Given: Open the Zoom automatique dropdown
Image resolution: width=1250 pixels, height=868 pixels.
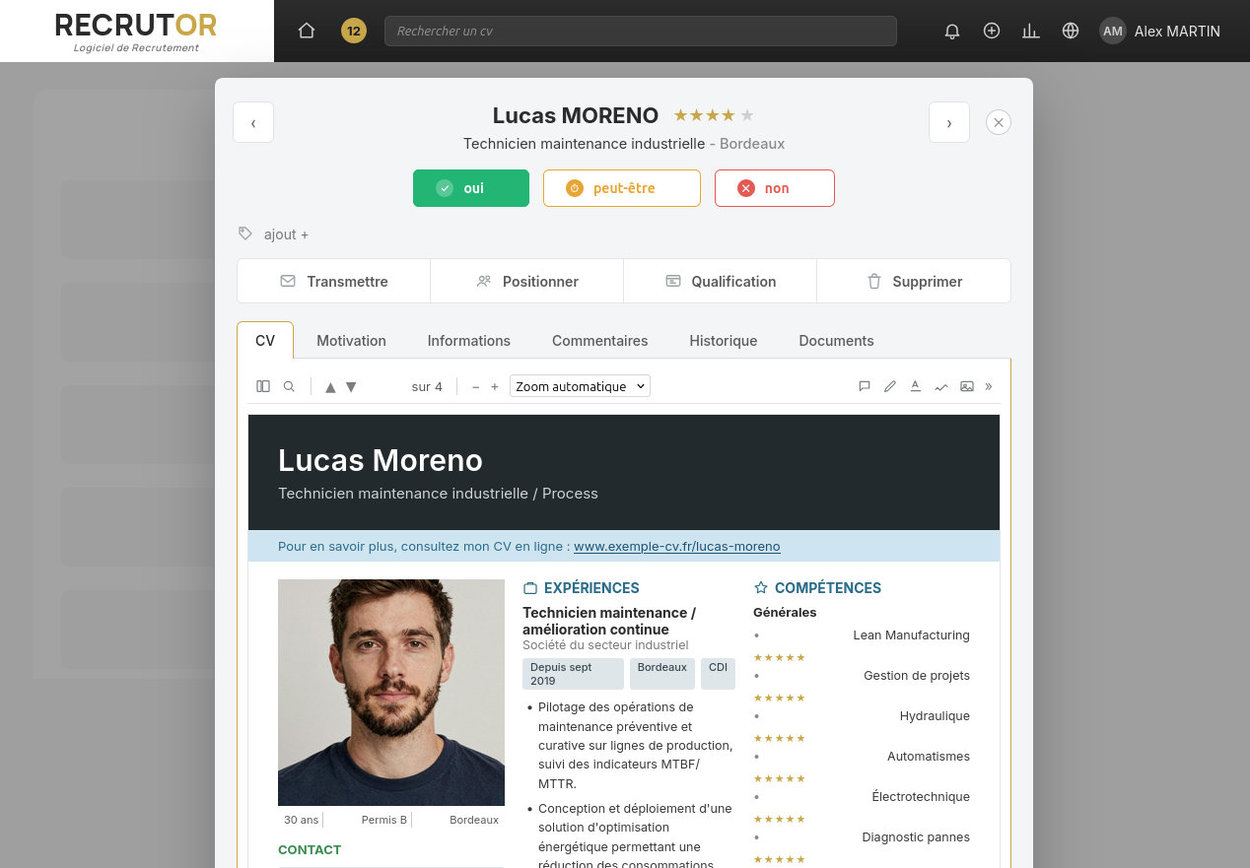Looking at the screenshot, I should (580, 386).
